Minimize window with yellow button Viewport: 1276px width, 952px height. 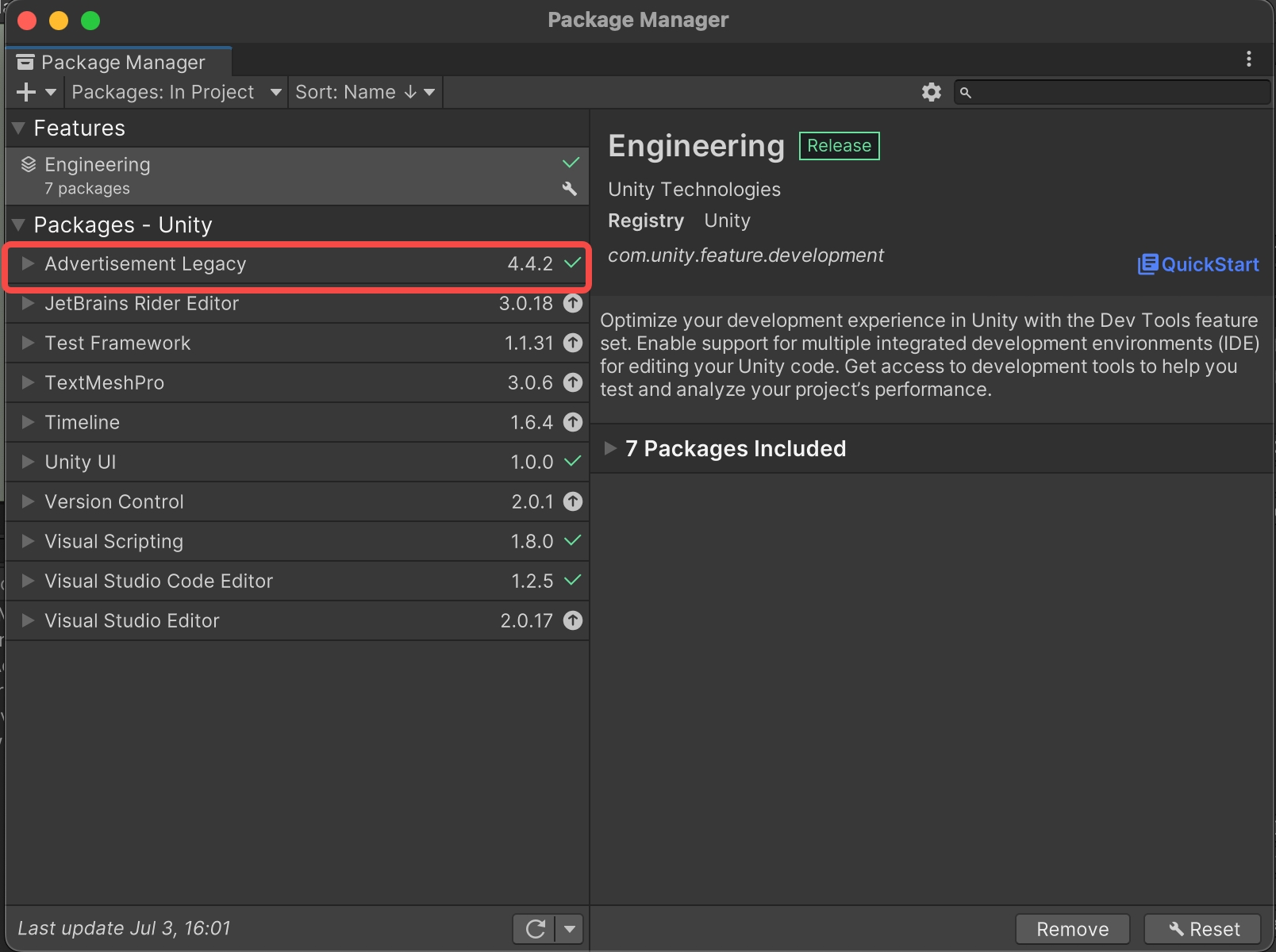point(59,20)
